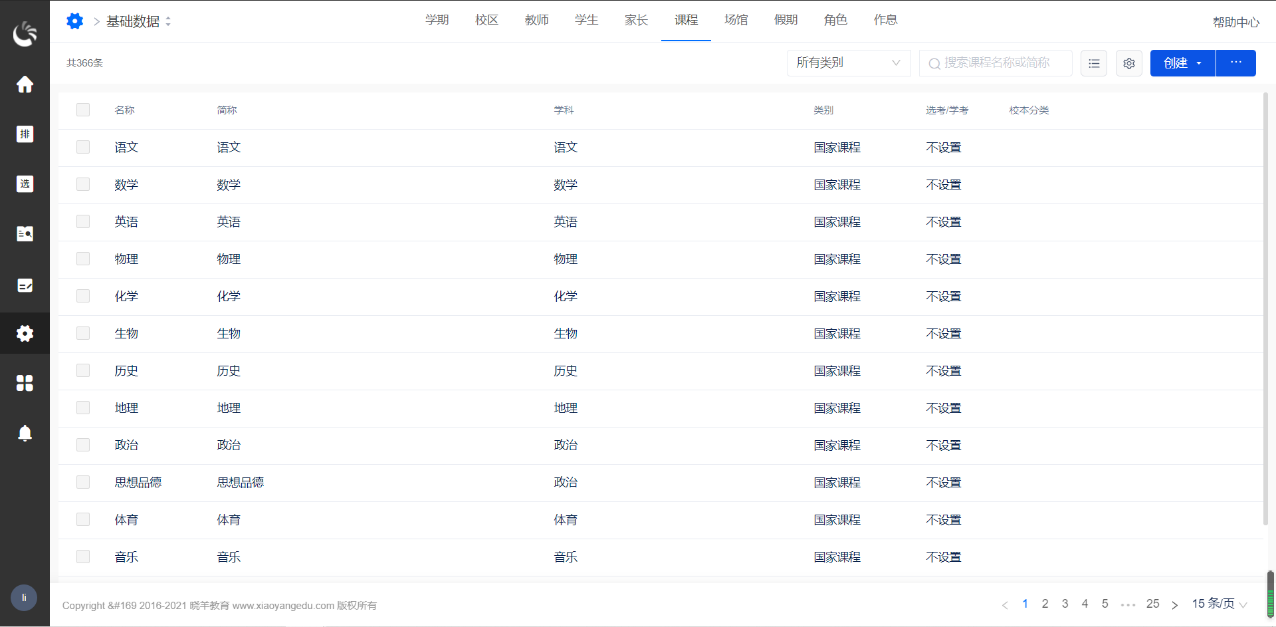Click the 化学 course name link
Image resolution: width=1276 pixels, height=627 pixels.
(127, 295)
